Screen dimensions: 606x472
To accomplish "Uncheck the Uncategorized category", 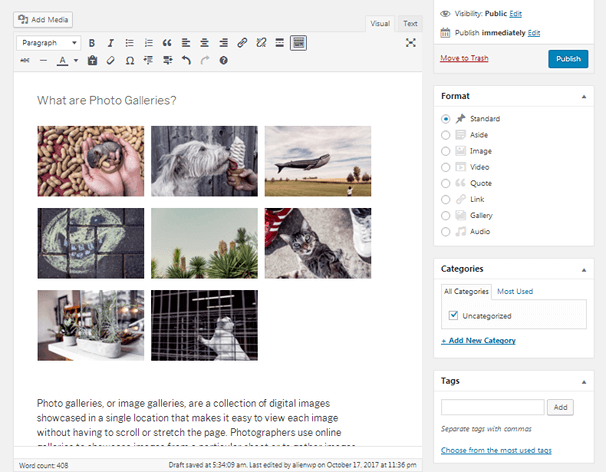I will (454, 316).
